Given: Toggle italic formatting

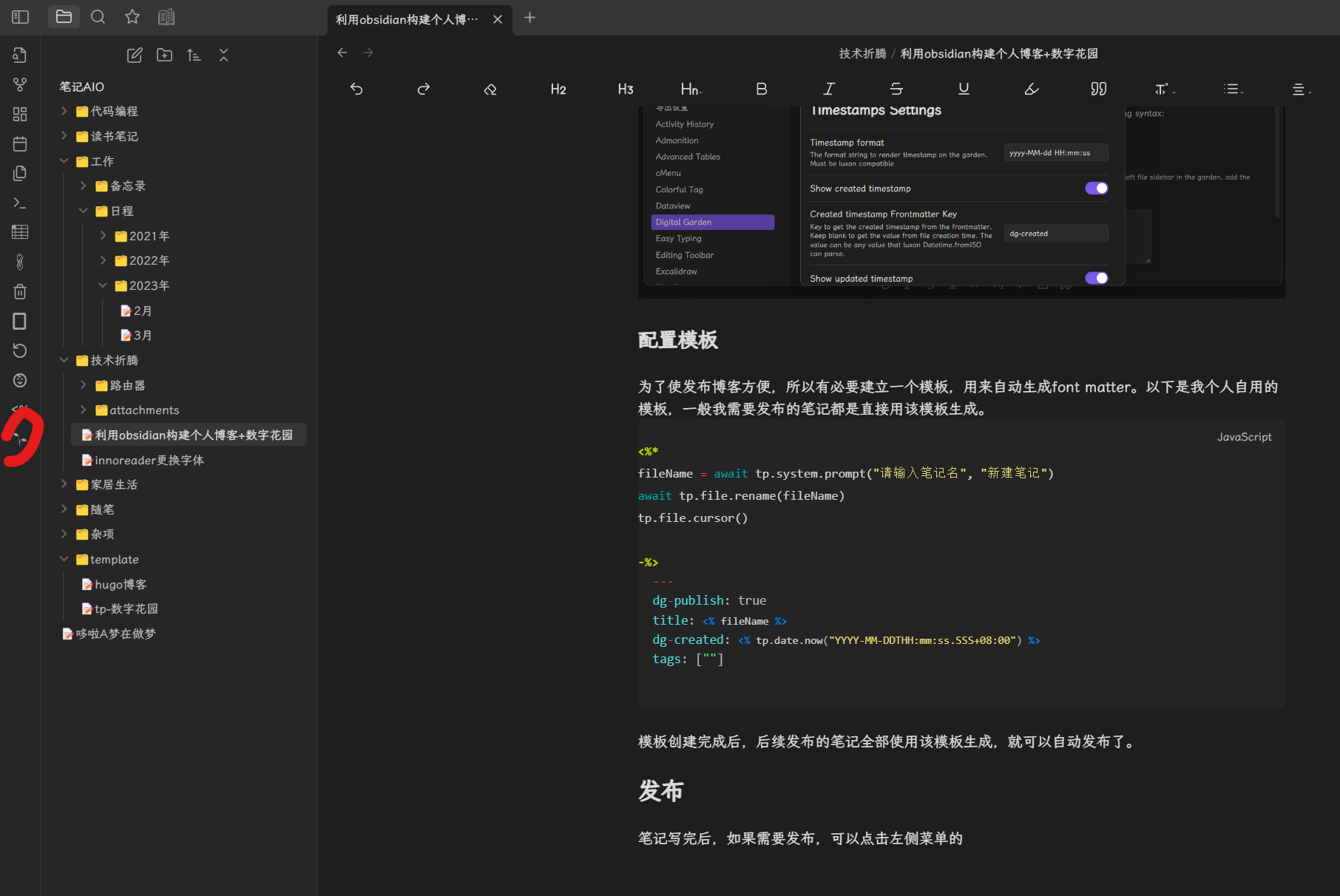Looking at the screenshot, I should pos(829,89).
